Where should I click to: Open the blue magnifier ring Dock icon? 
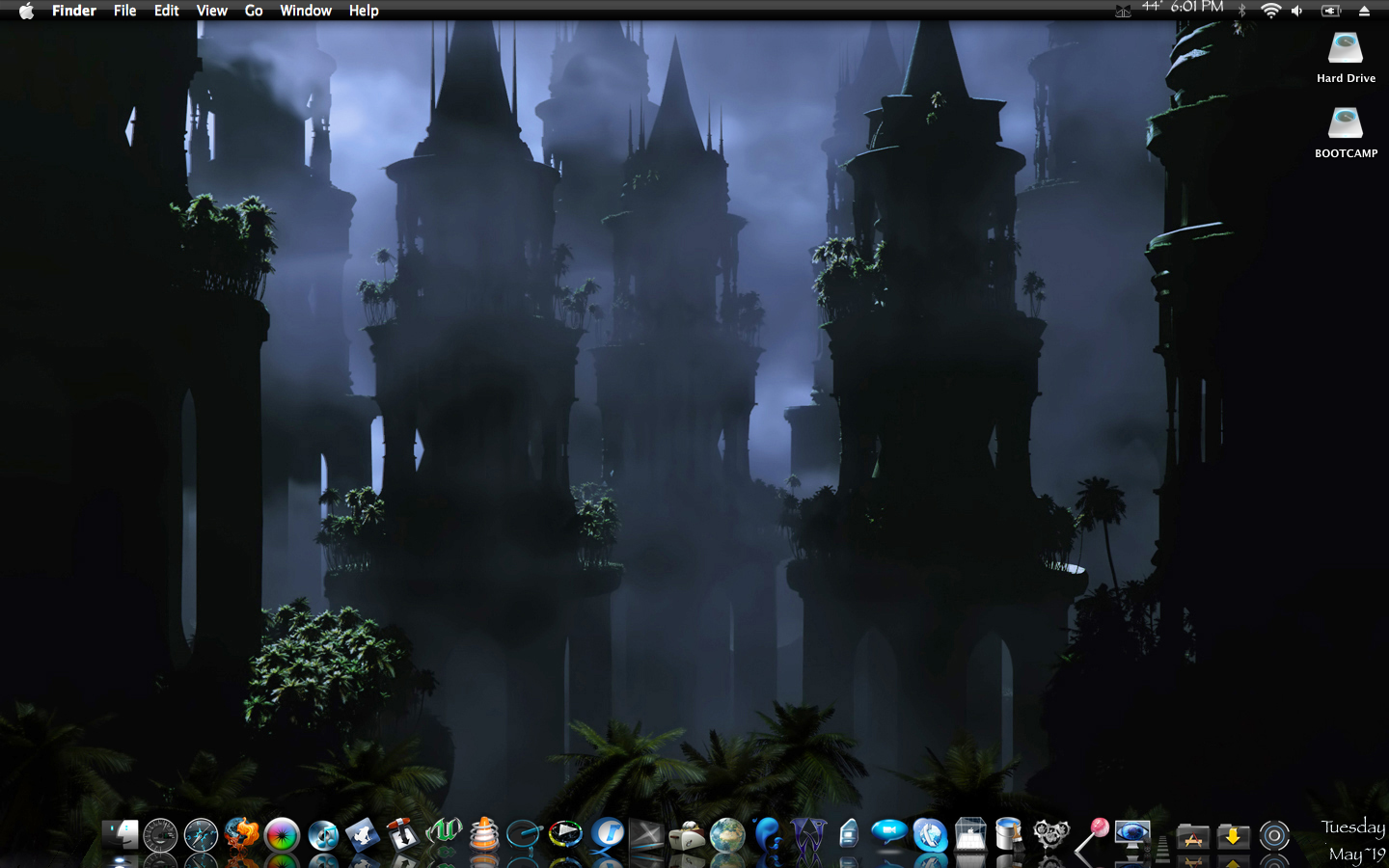click(524, 834)
